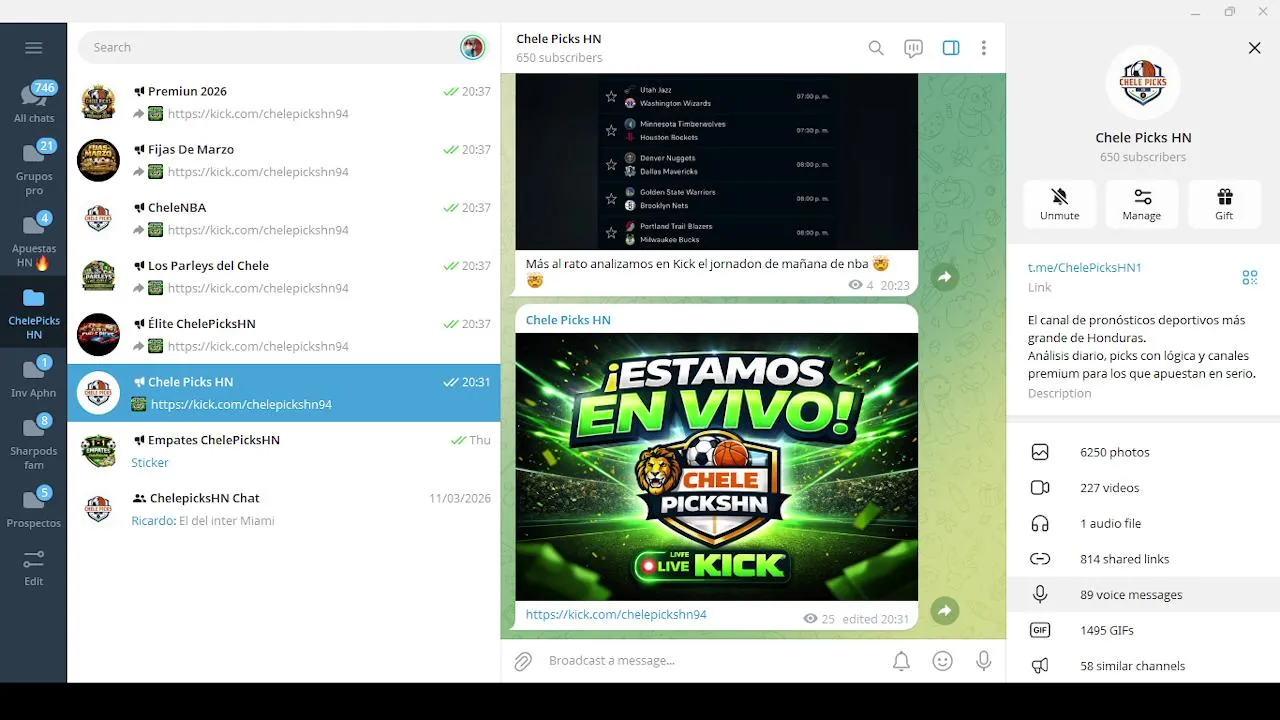Image resolution: width=1280 pixels, height=720 pixels.
Task: Show the channel QR code icon
Action: [x=1250, y=277]
